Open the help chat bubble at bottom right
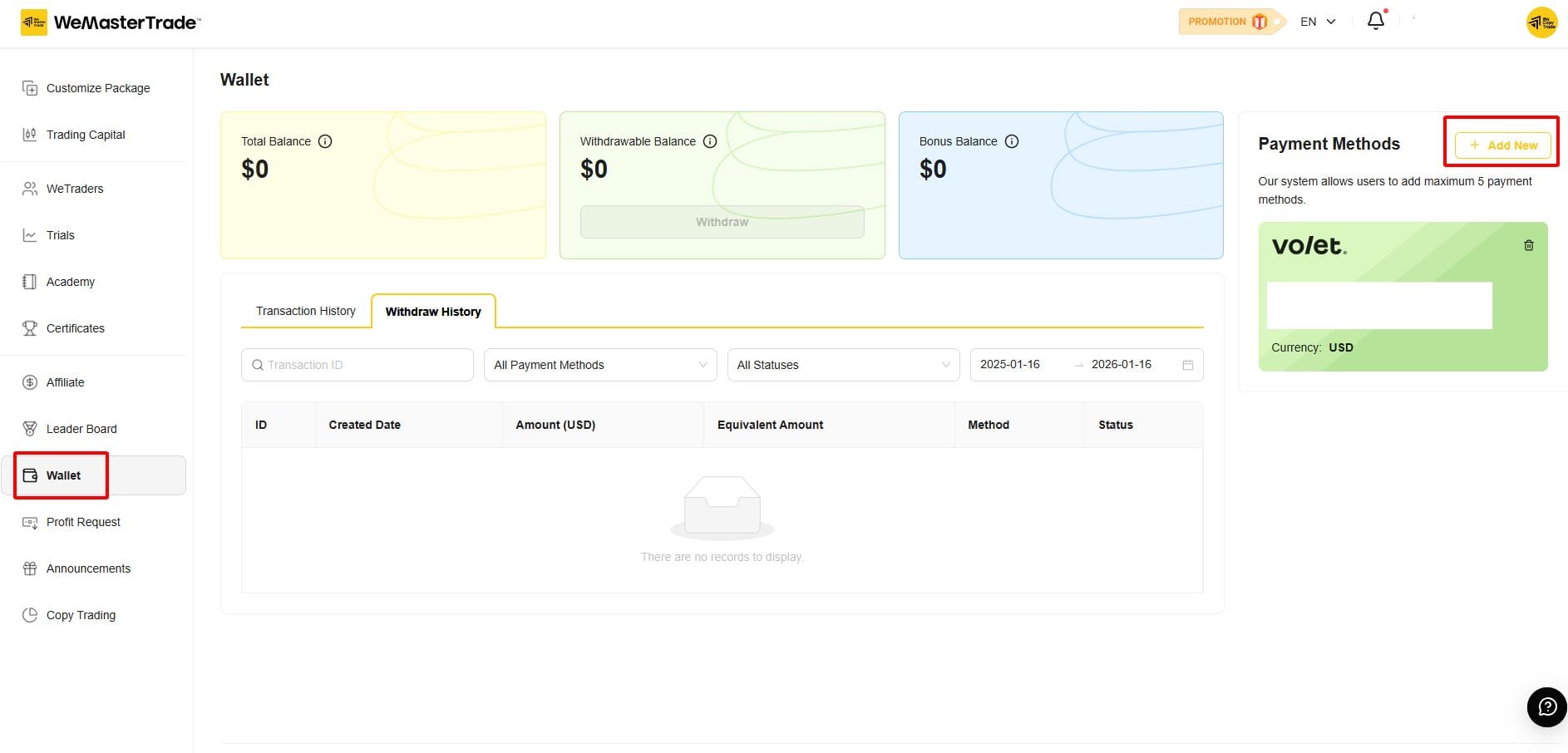The width and height of the screenshot is (1568, 753). 1546,707
